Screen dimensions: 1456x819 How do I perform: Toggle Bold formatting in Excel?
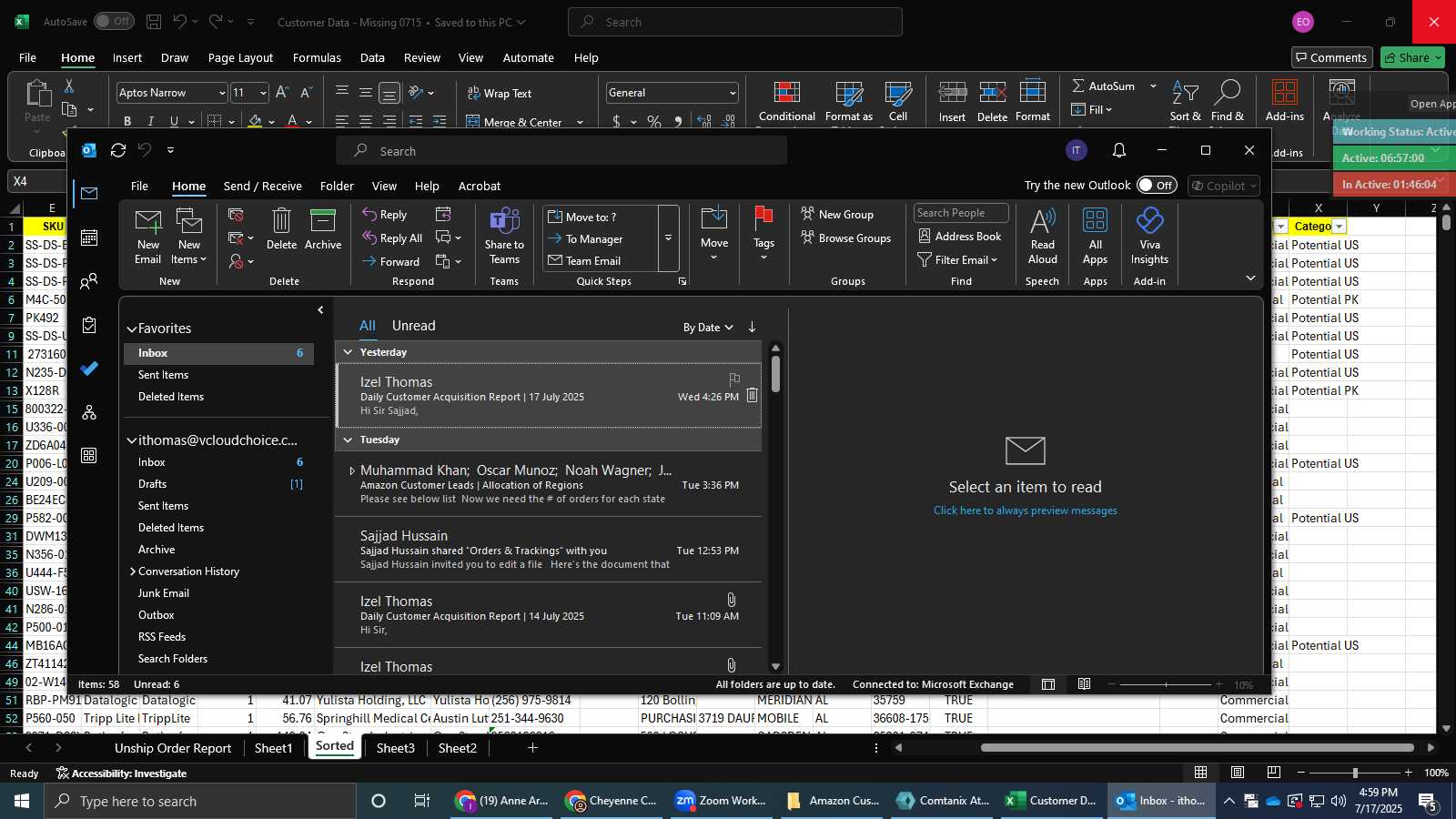pyautogui.click(x=127, y=121)
